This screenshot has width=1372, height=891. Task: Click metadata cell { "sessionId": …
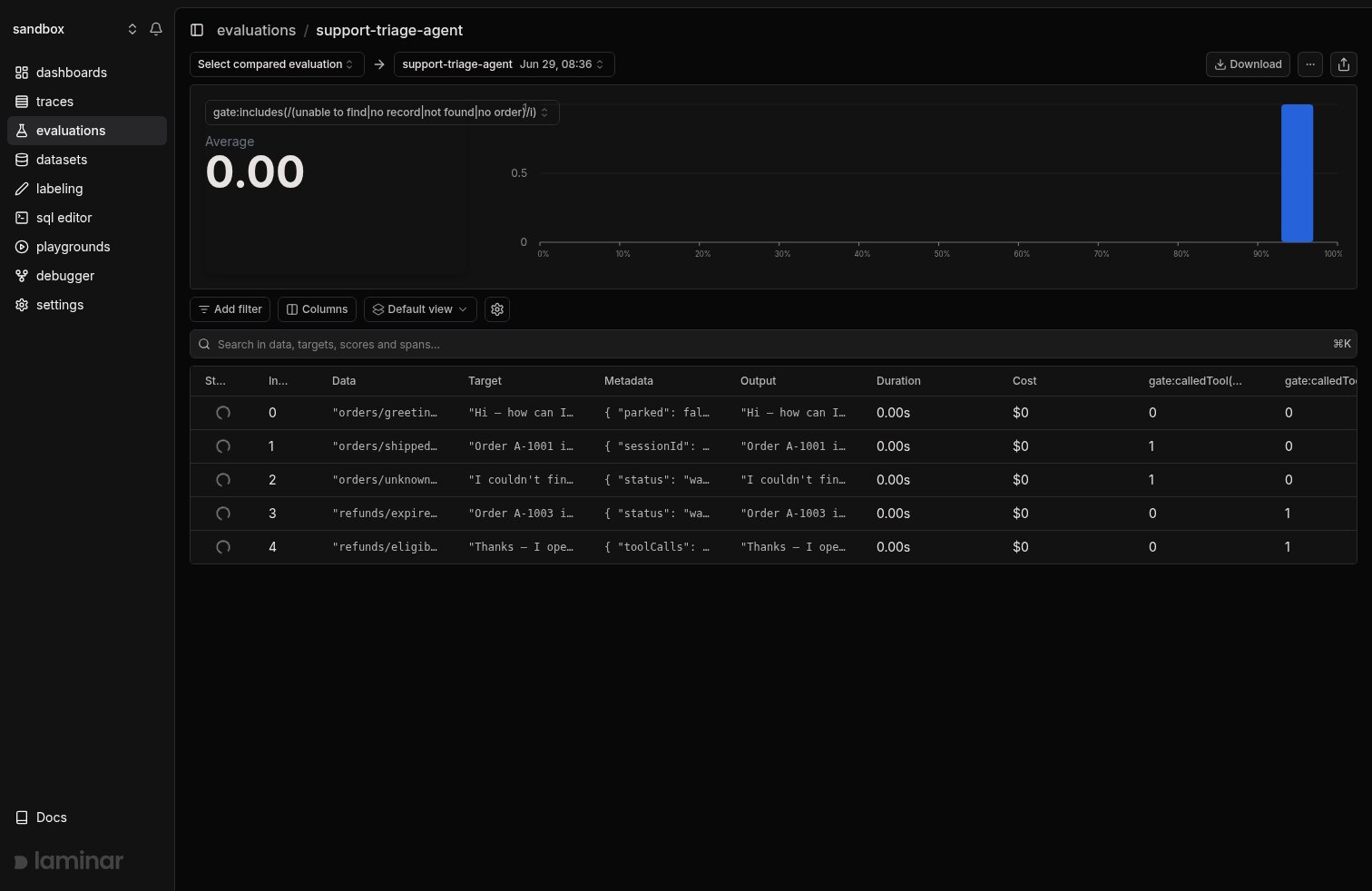click(657, 446)
